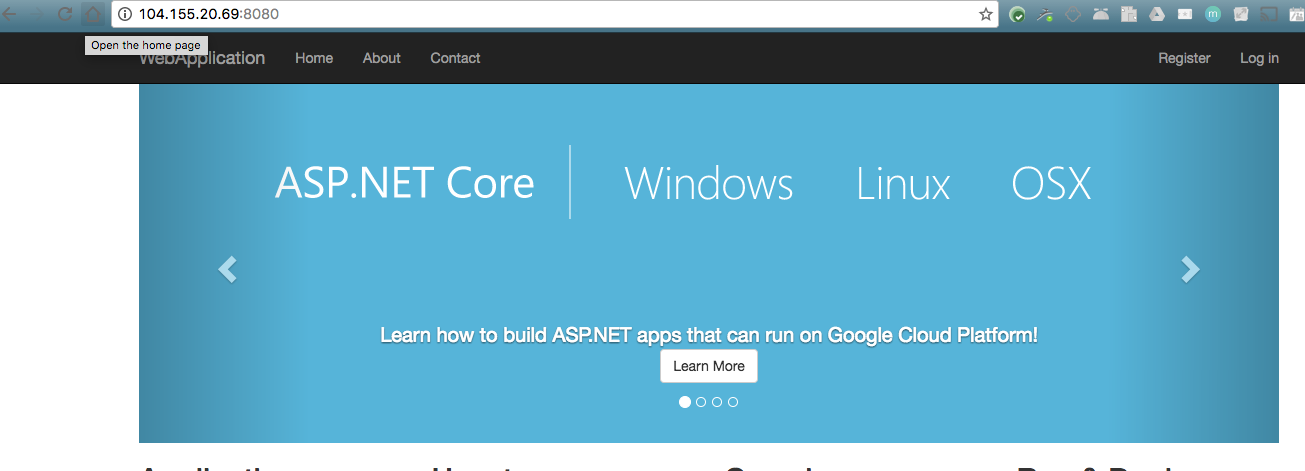Viewport: 1305px width, 471px height.
Task: Open the Google Drive extension icon
Action: tap(1157, 14)
